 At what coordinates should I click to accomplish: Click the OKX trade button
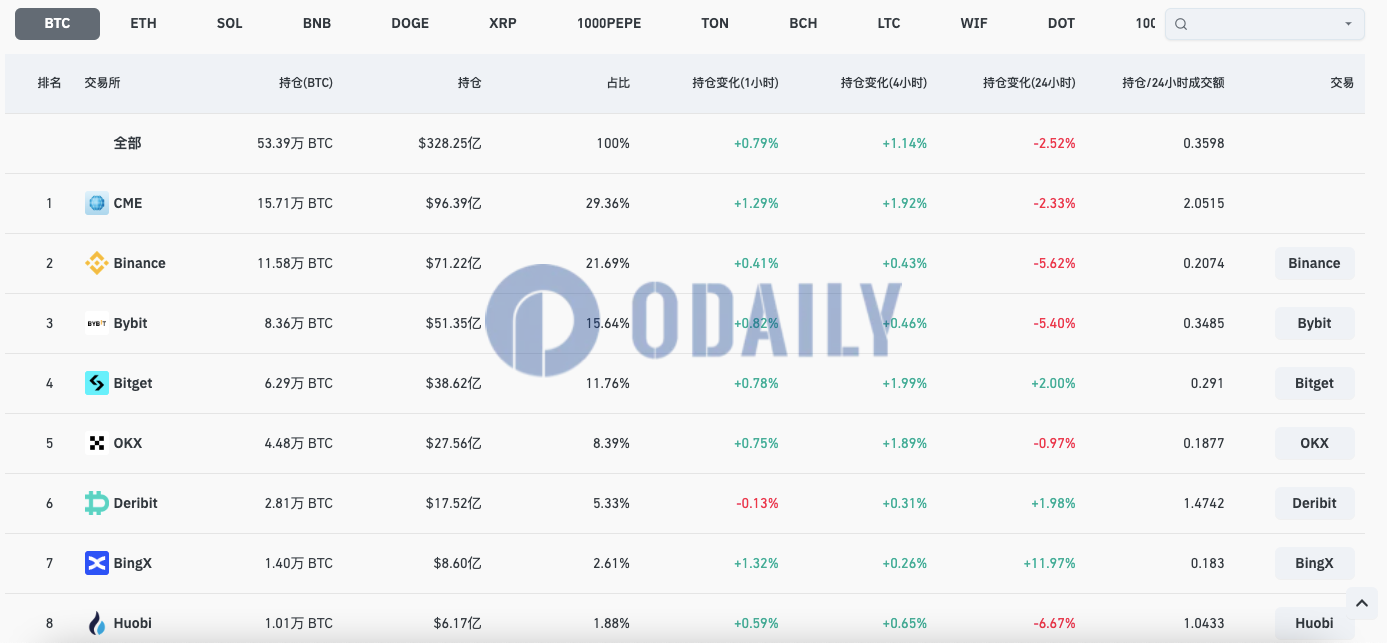click(1314, 443)
